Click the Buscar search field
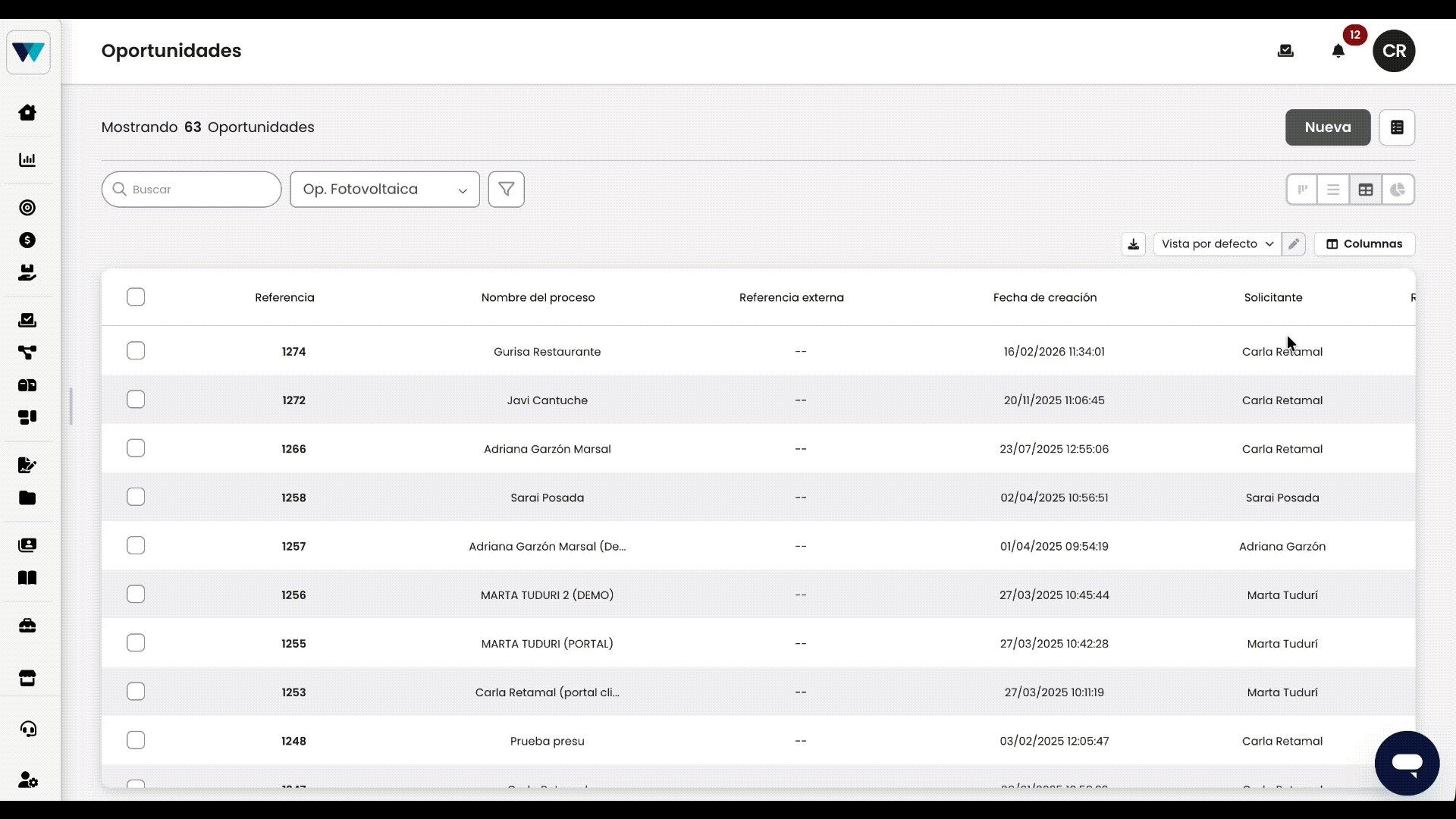This screenshot has width=1456, height=819. tap(192, 189)
